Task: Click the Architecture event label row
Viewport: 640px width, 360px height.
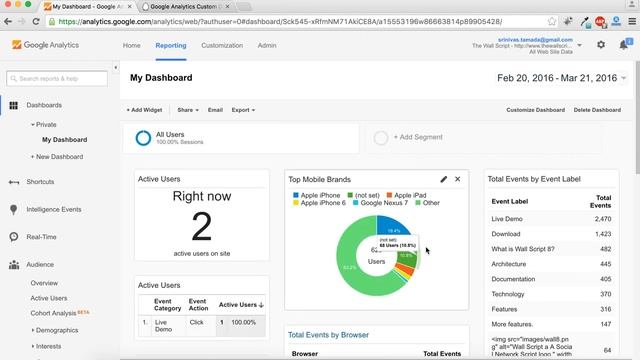Action: (x=551, y=264)
